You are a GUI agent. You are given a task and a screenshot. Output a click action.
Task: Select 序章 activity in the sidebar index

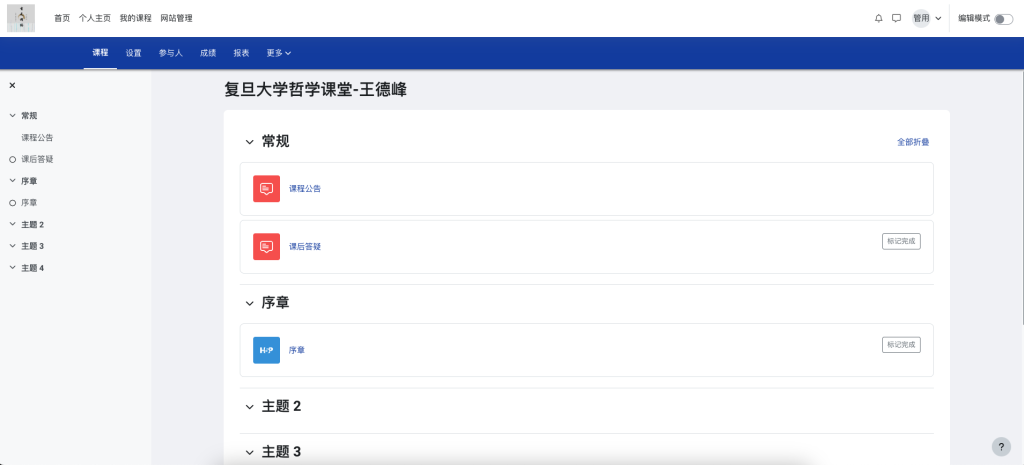(x=29, y=203)
